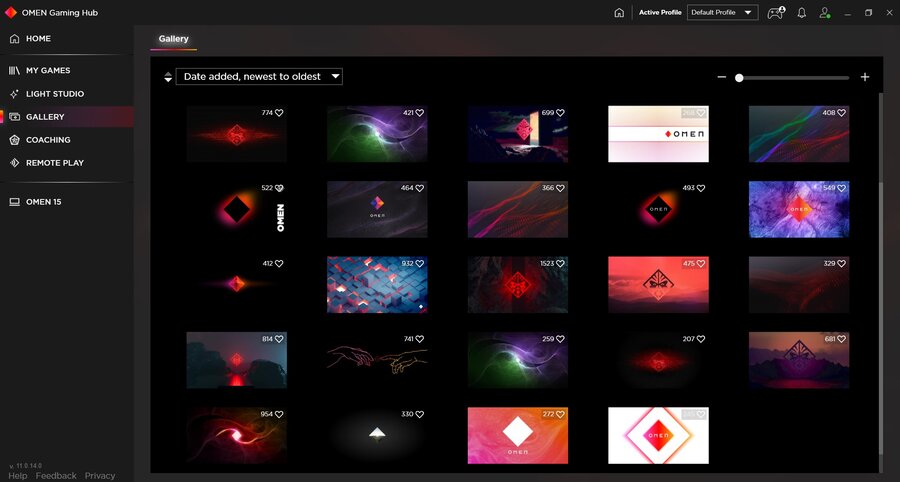Viewport: 900px width, 482px height.
Task: Decrease thumbnail size with the minus icon
Action: tap(722, 77)
